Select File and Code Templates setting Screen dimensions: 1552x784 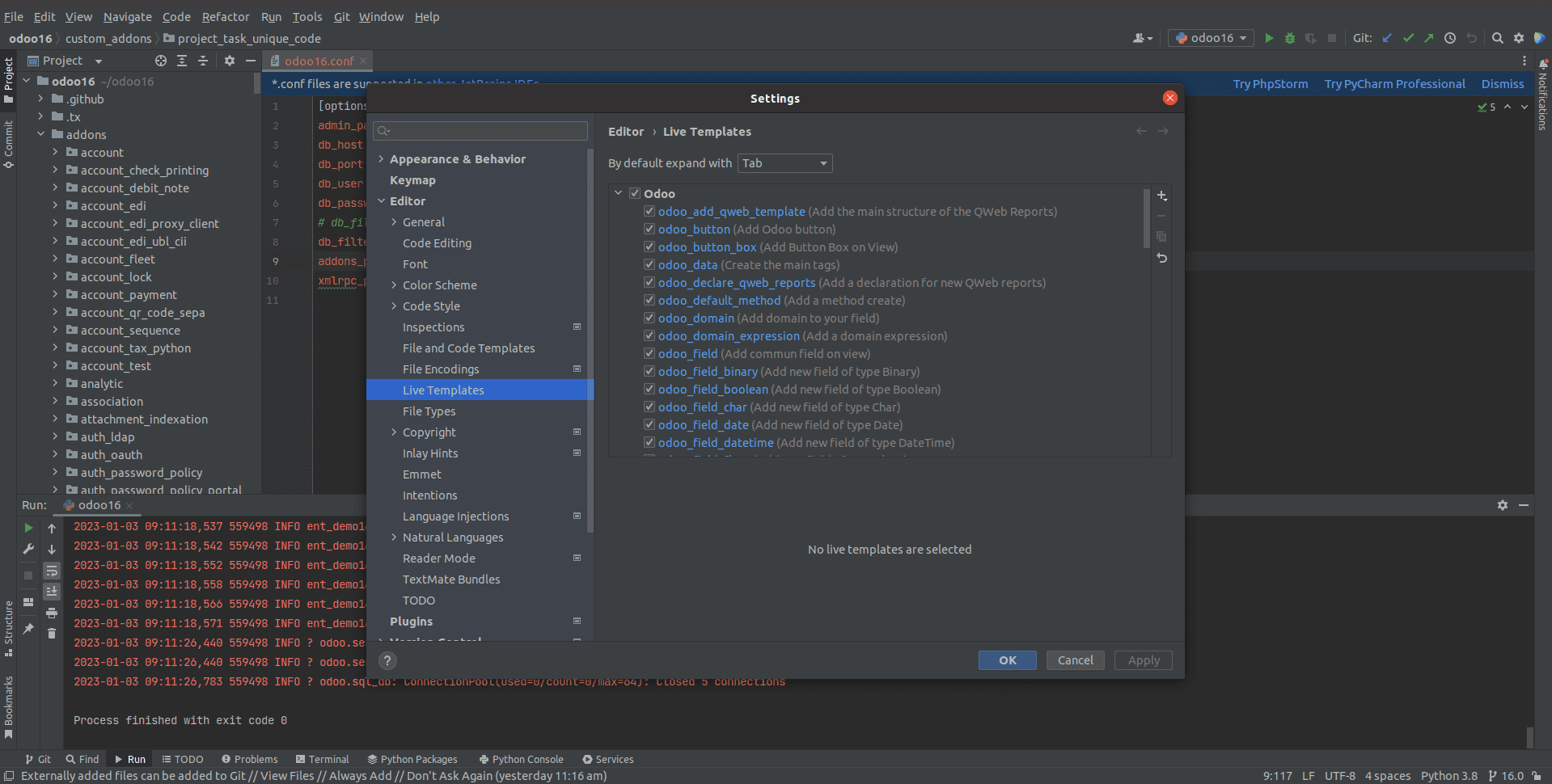469,348
